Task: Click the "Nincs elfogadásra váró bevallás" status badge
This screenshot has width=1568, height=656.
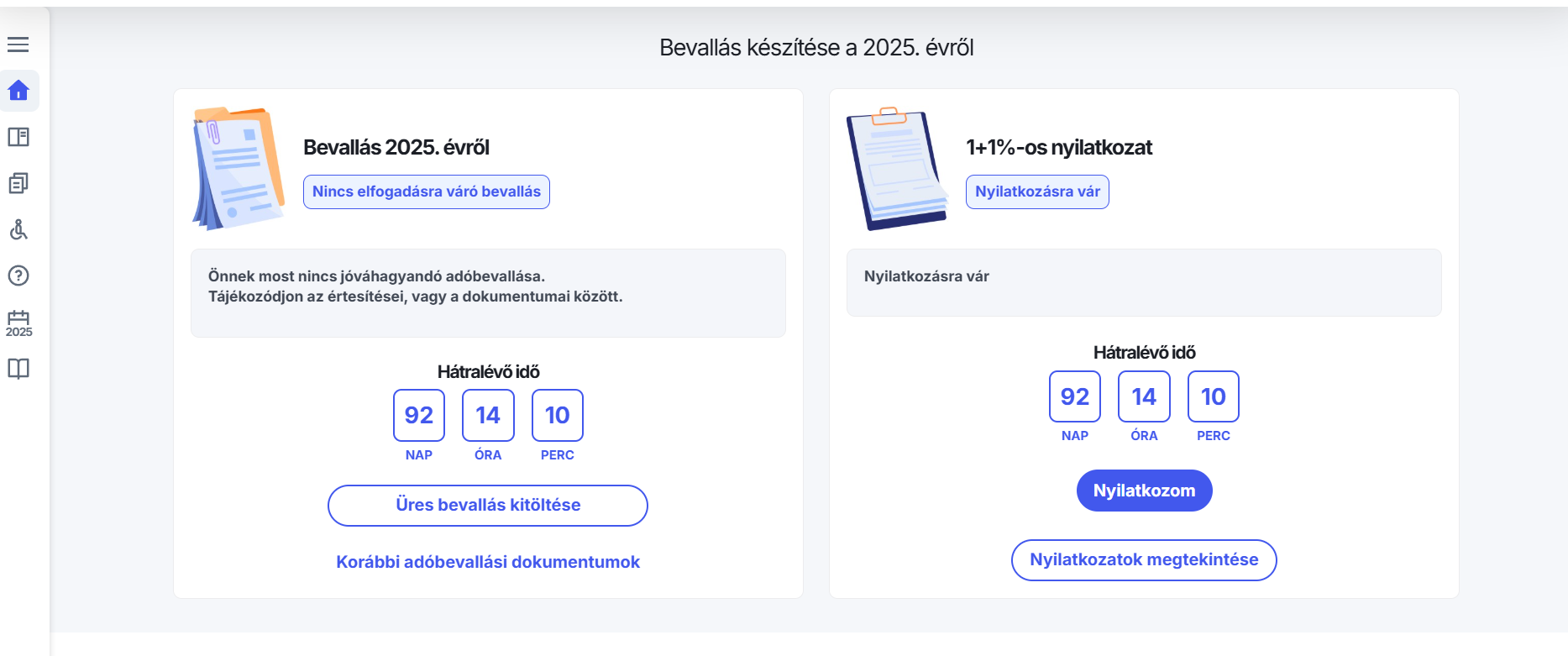Action: [x=427, y=192]
